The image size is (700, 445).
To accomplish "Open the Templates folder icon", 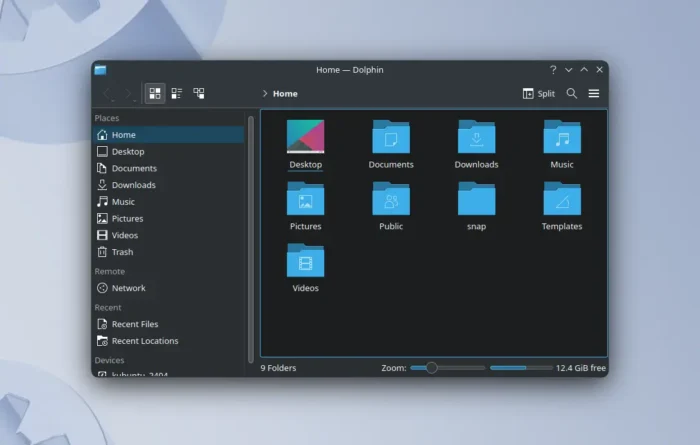I will [562, 199].
